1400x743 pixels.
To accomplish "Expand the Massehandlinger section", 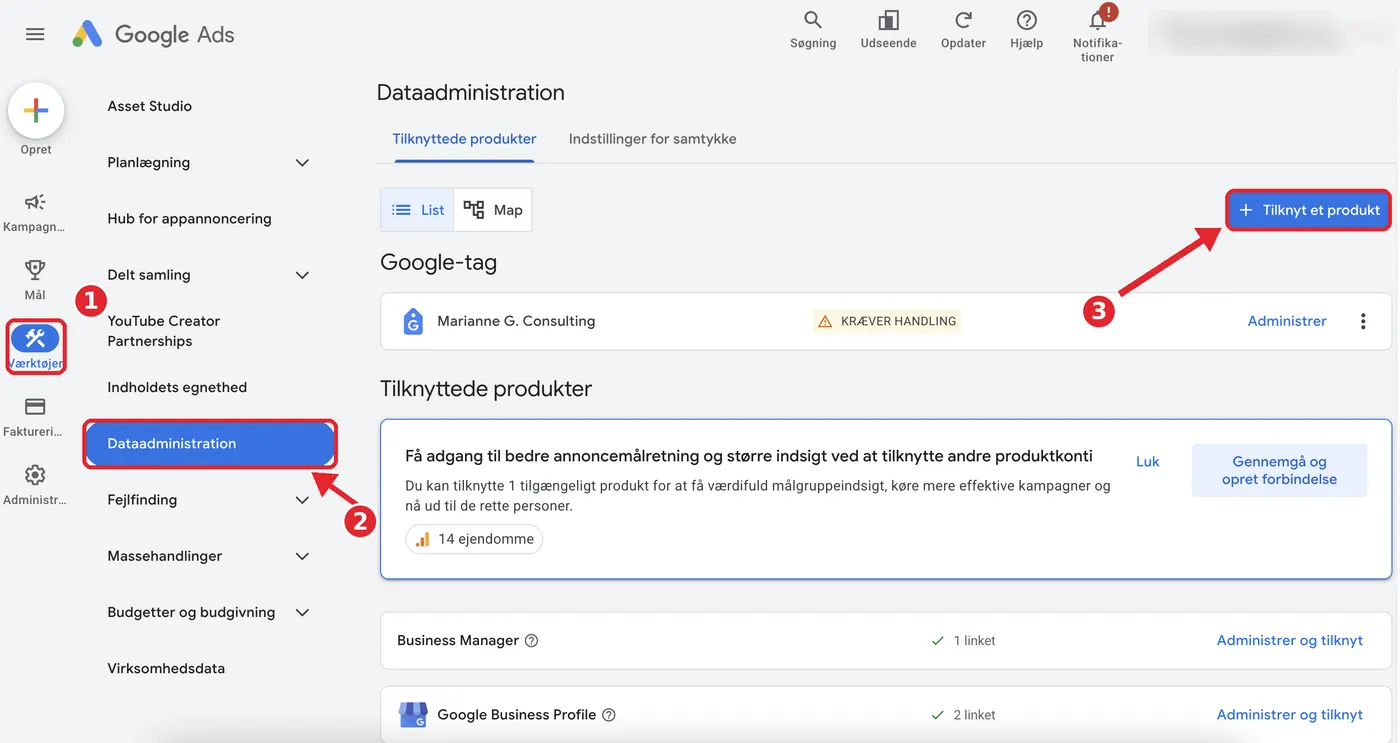I will coord(302,556).
